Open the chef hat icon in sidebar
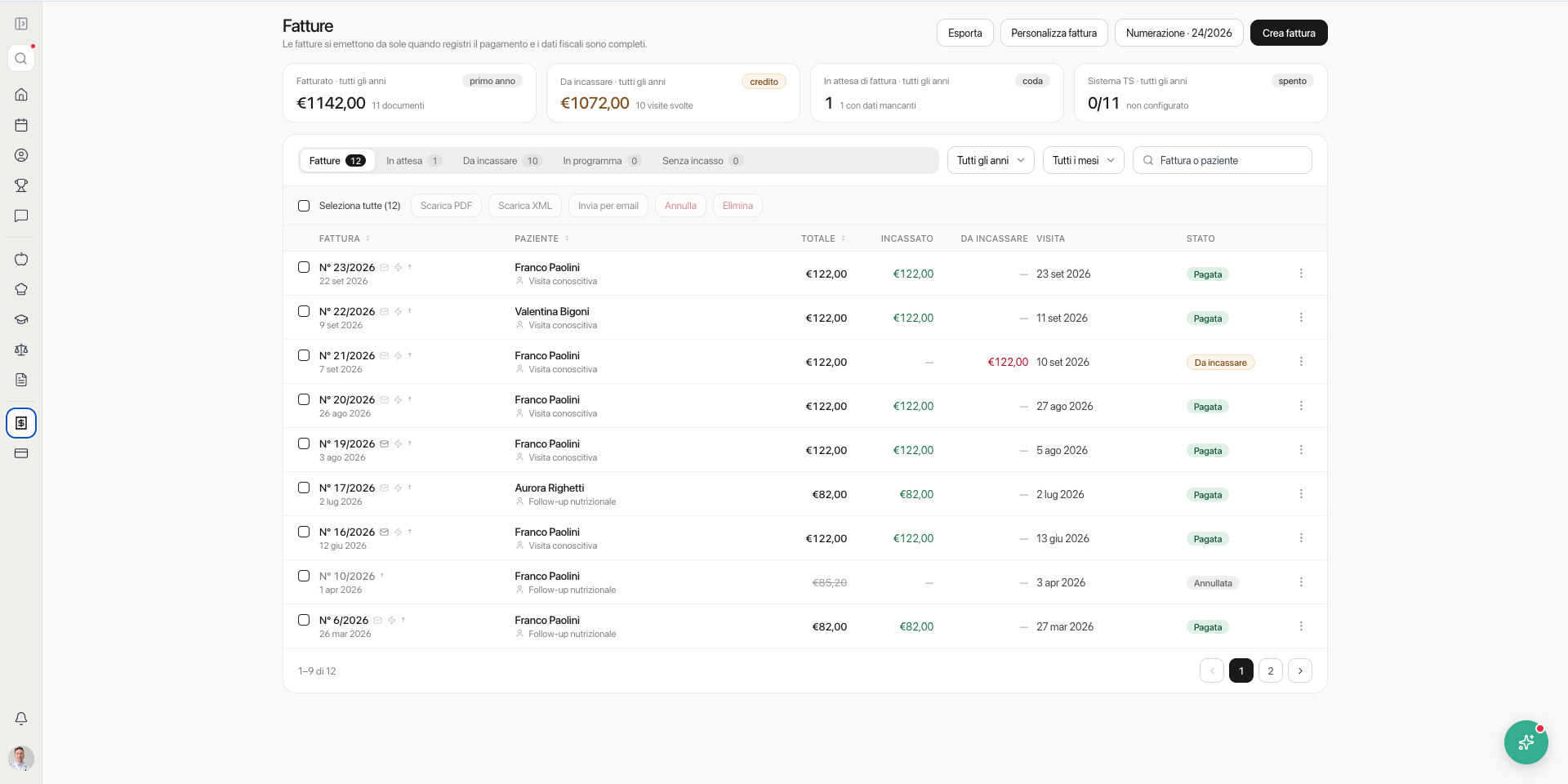This screenshot has width=1568, height=784. pyautogui.click(x=21, y=289)
